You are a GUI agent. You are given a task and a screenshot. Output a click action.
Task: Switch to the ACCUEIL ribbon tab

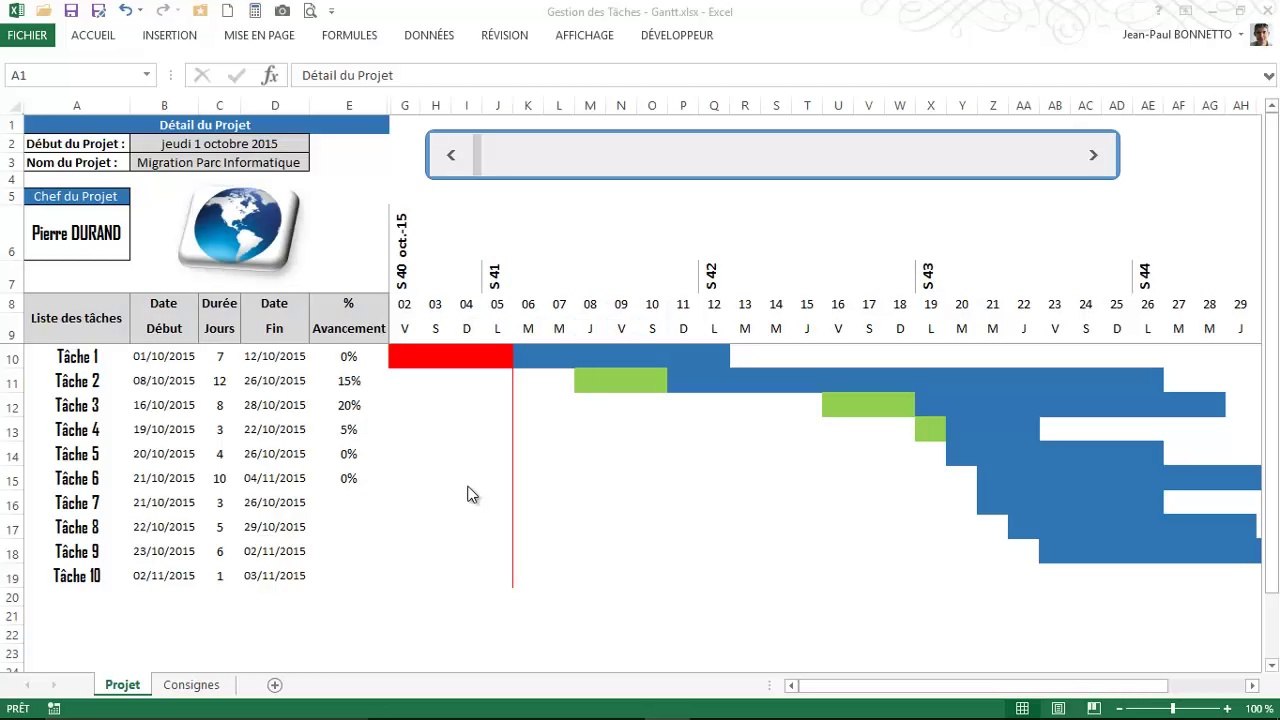click(x=93, y=35)
